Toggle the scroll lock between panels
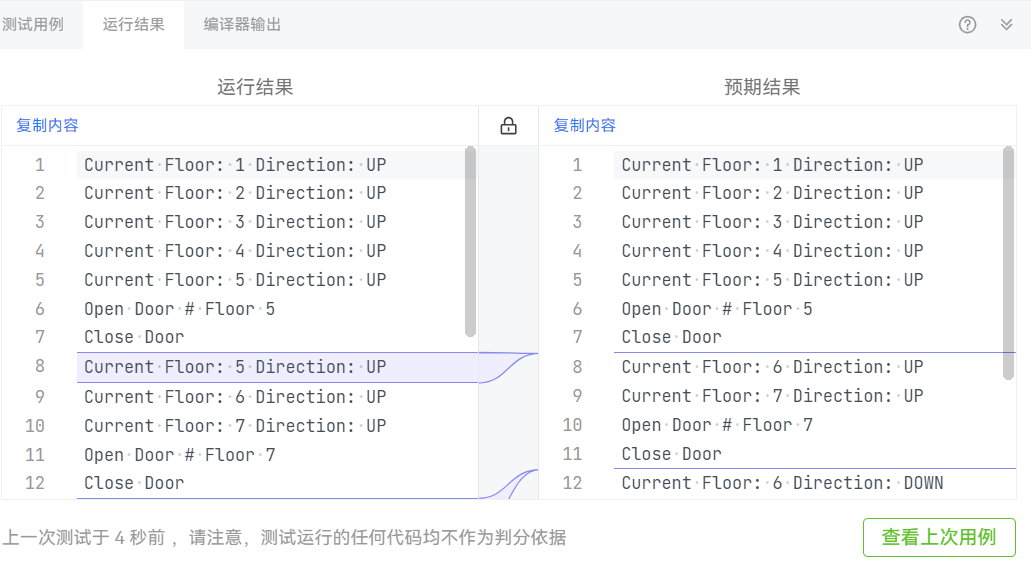Viewport: 1031px width, 567px height. point(508,126)
